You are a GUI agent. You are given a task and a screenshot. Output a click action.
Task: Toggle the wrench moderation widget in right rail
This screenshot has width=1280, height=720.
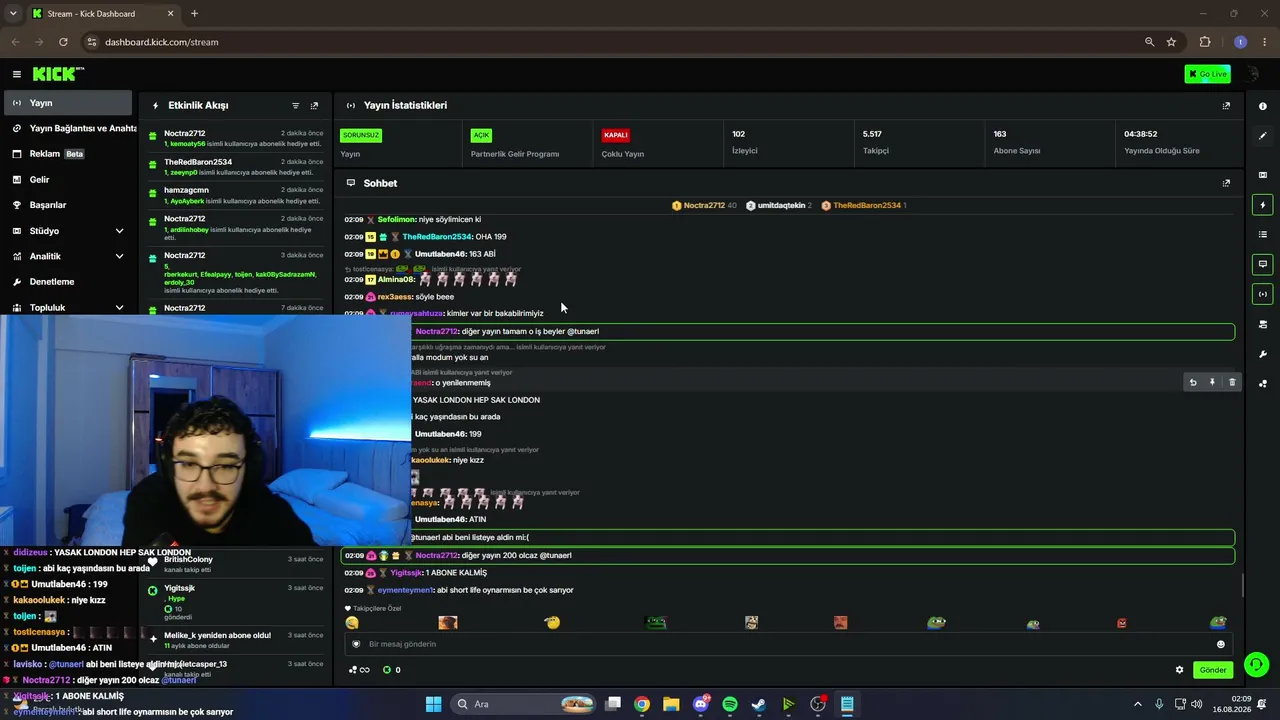(x=1262, y=354)
